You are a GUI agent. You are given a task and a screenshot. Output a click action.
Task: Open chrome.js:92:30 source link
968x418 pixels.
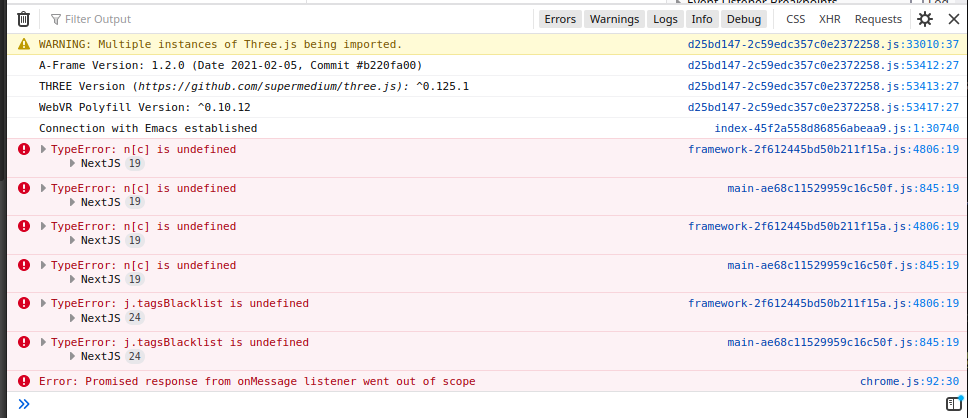coord(910,381)
